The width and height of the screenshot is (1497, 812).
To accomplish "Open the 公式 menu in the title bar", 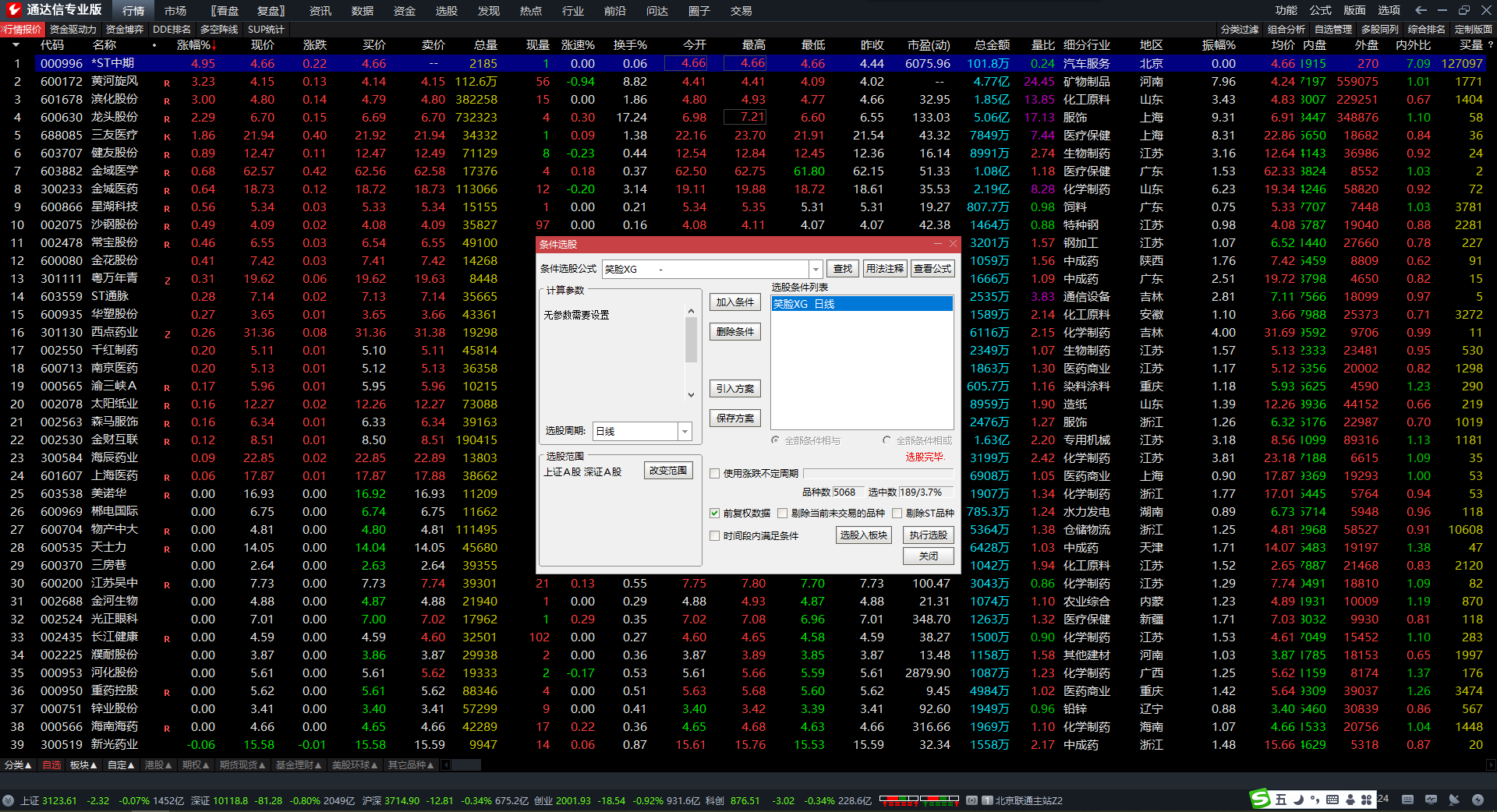I will point(1320,10).
